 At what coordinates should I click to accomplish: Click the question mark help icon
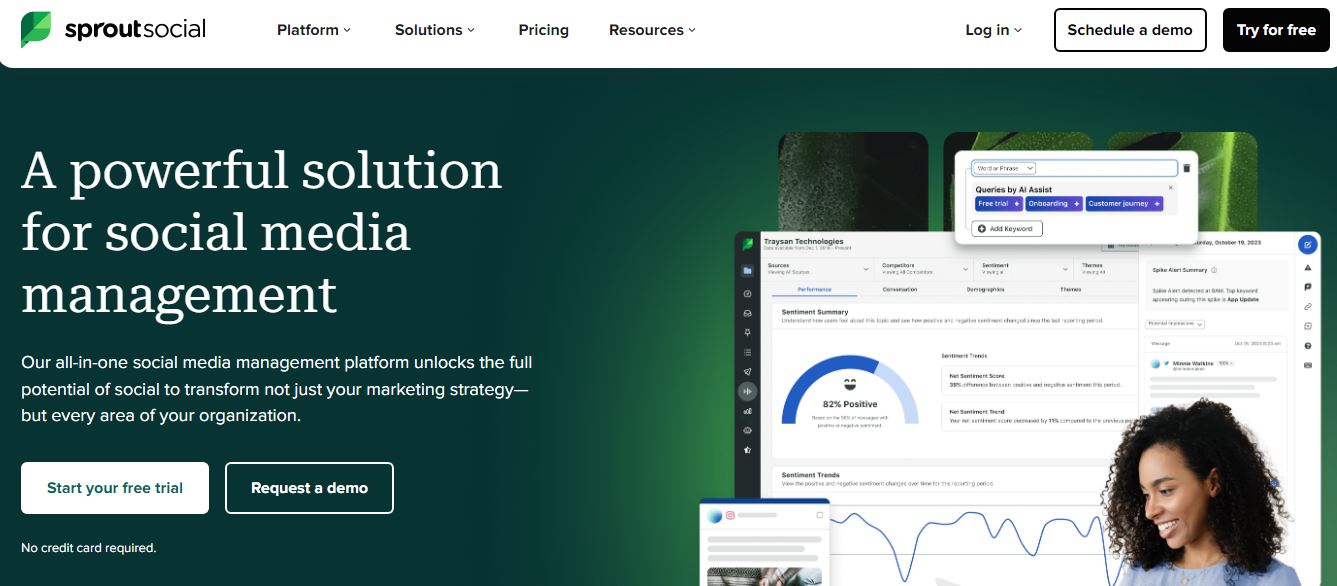[x=1308, y=346]
